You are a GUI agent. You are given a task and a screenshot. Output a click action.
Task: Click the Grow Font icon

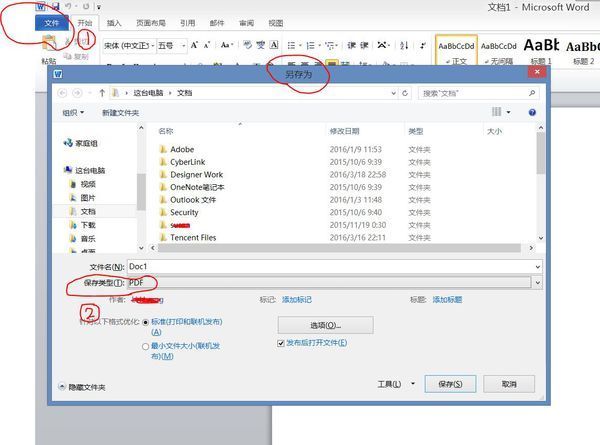click(x=194, y=45)
